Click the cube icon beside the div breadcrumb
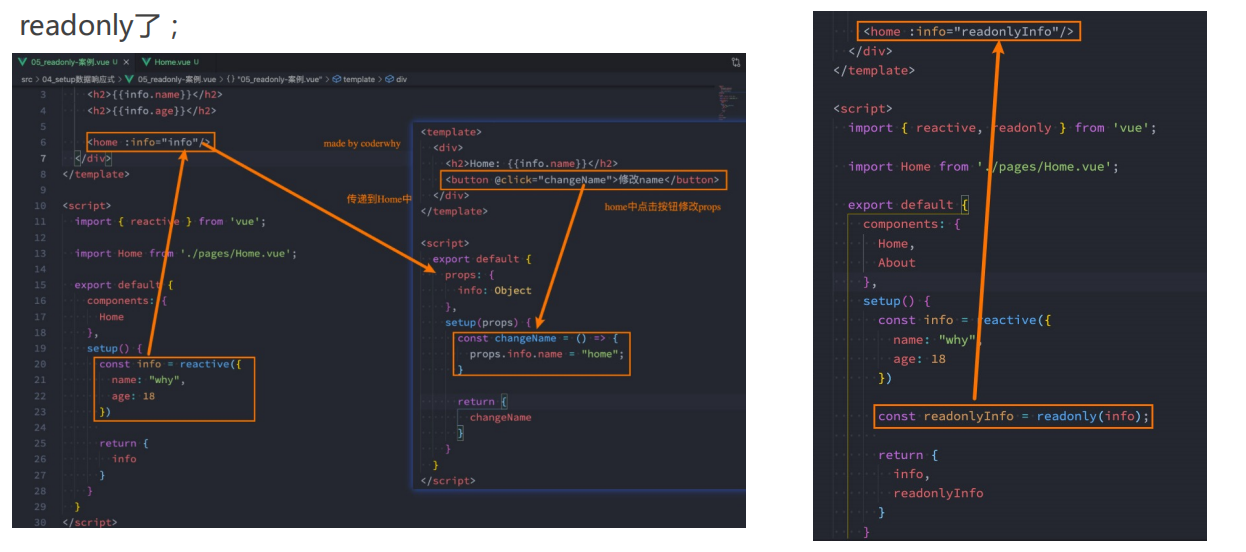1246x552 pixels. point(390,78)
